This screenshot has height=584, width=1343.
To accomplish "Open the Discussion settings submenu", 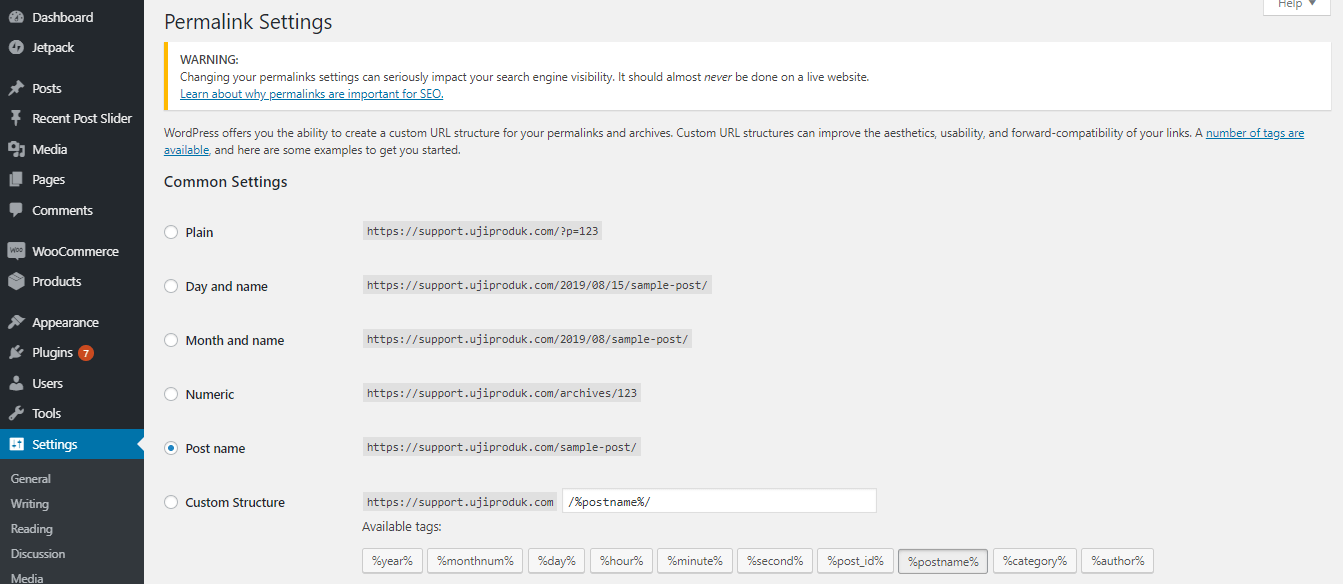I will [x=38, y=554].
